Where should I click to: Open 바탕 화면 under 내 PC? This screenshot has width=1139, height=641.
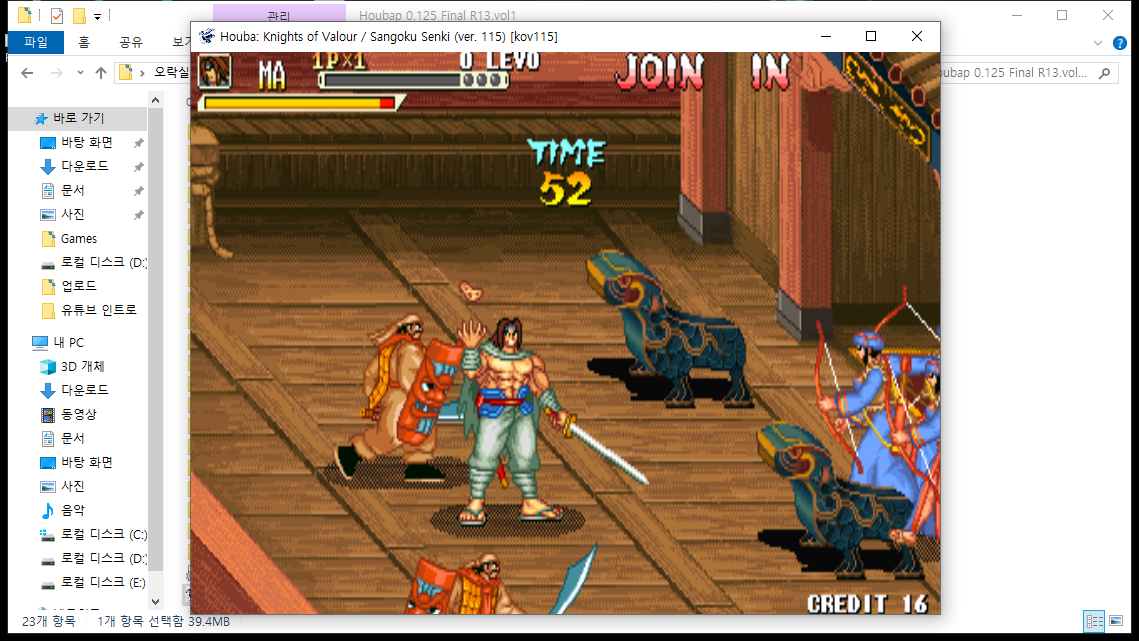pos(86,462)
